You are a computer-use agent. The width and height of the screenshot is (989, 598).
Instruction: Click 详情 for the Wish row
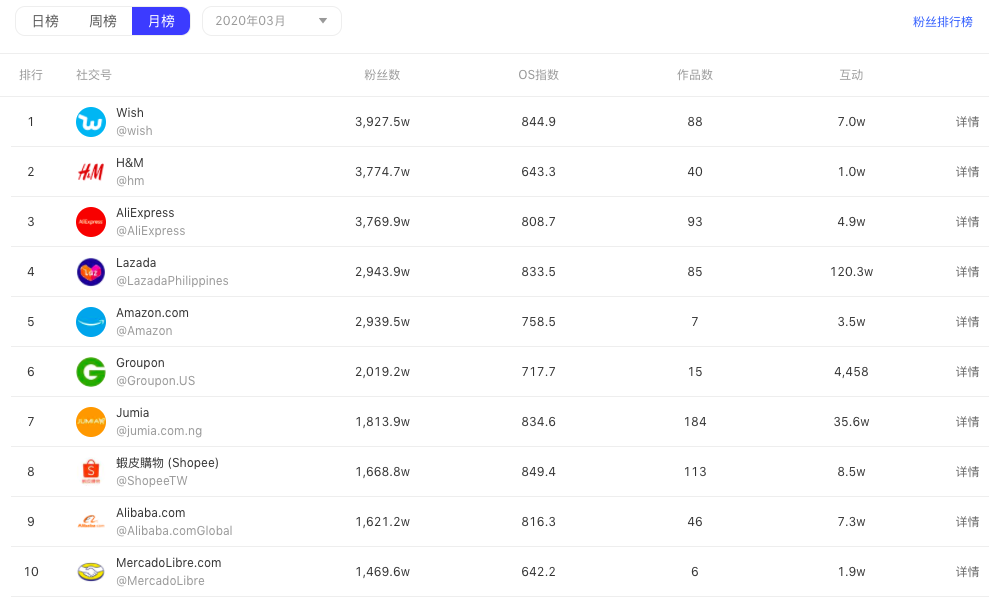point(967,122)
